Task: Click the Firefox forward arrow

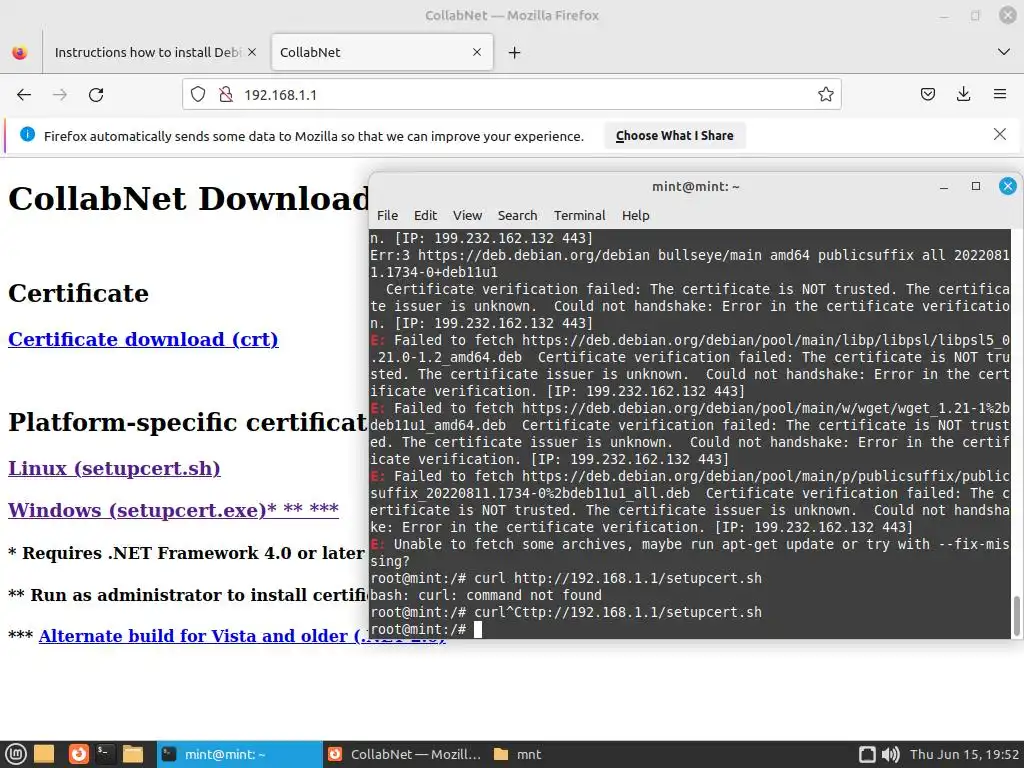Action: click(60, 95)
